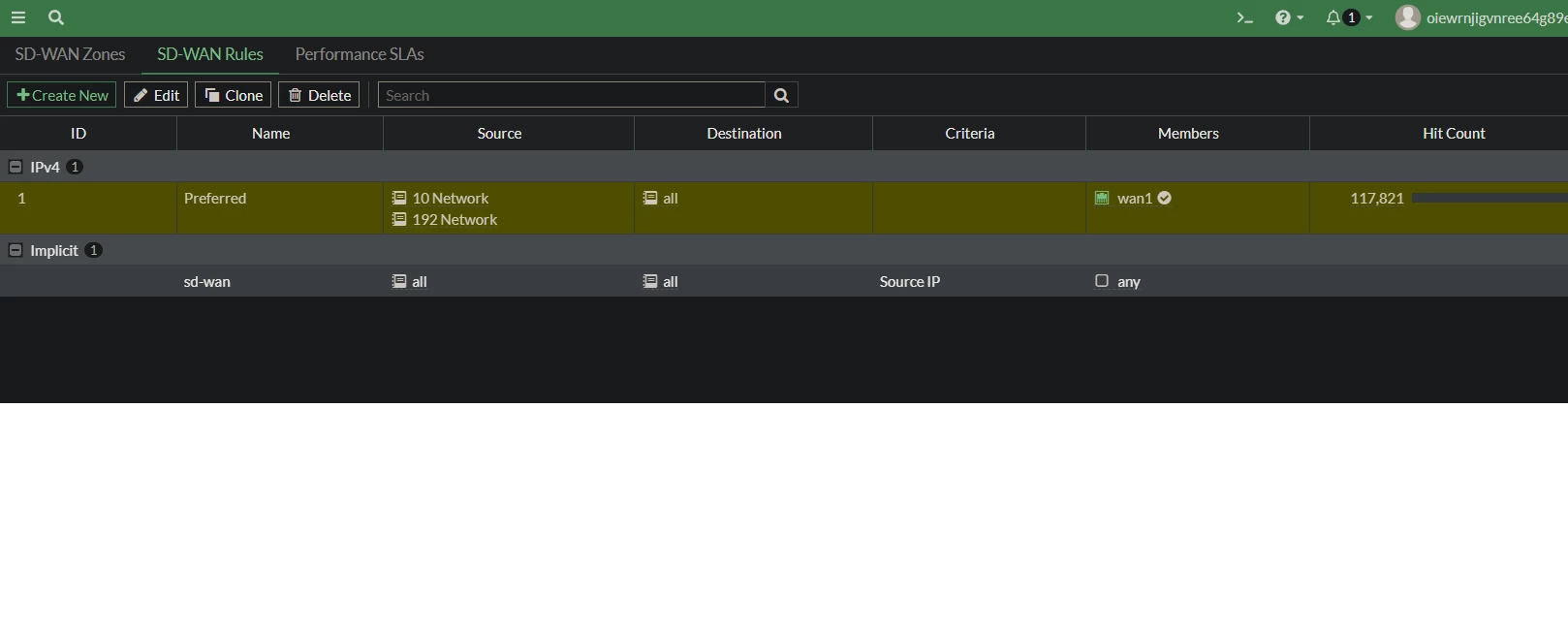Open the help question mark menu

pos(1289,17)
